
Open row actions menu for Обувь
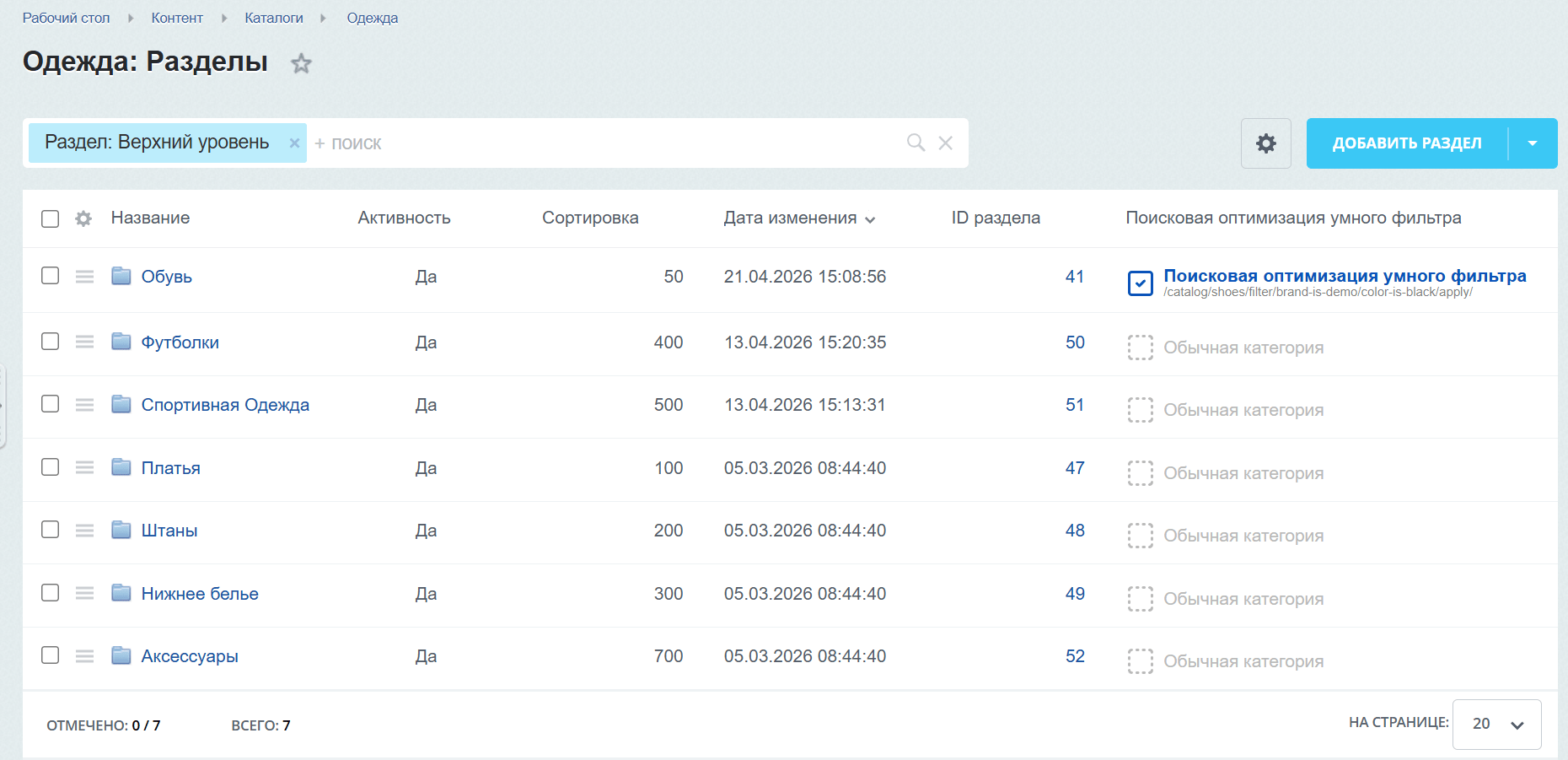tap(84, 277)
